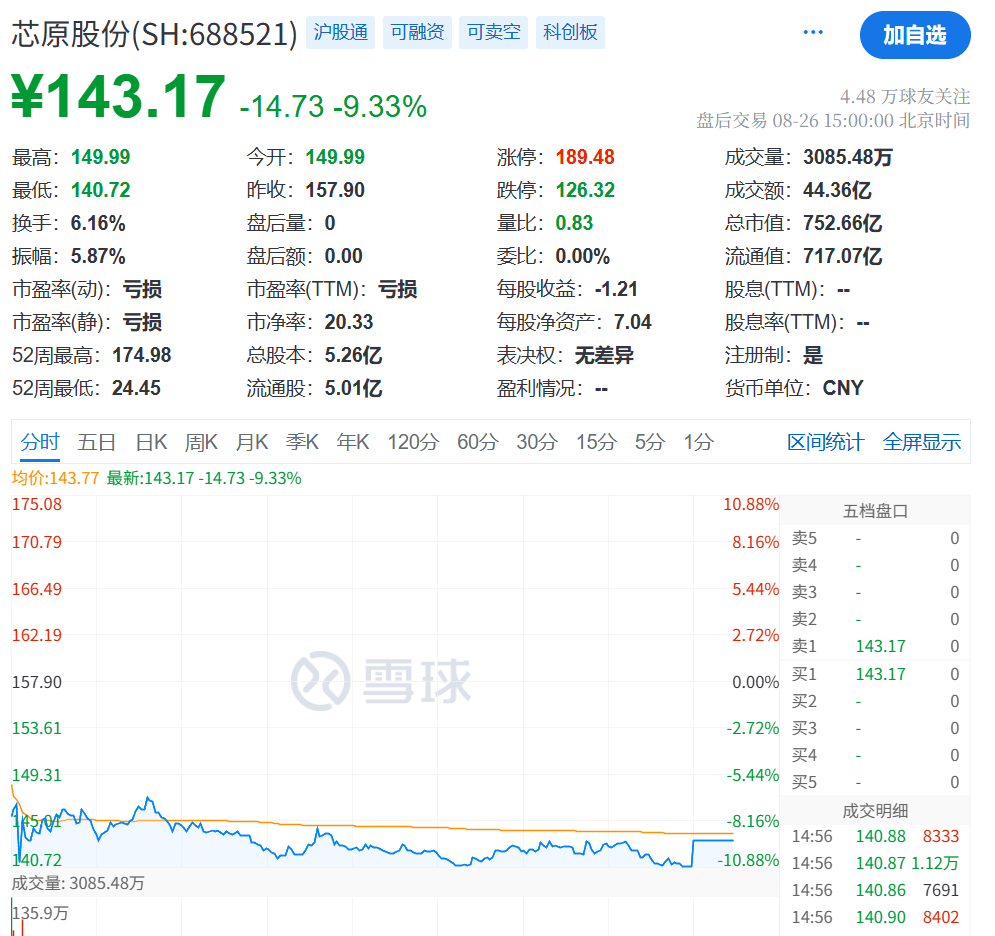The width and height of the screenshot is (995, 936).
Task: Click the trade row priced 140.86
Action: pos(875,890)
